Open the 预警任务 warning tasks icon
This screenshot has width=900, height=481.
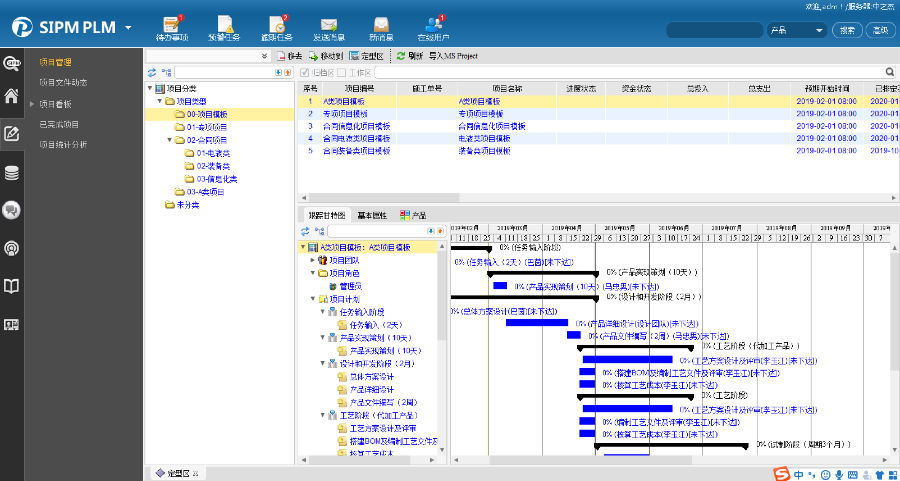(x=225, y=24)
